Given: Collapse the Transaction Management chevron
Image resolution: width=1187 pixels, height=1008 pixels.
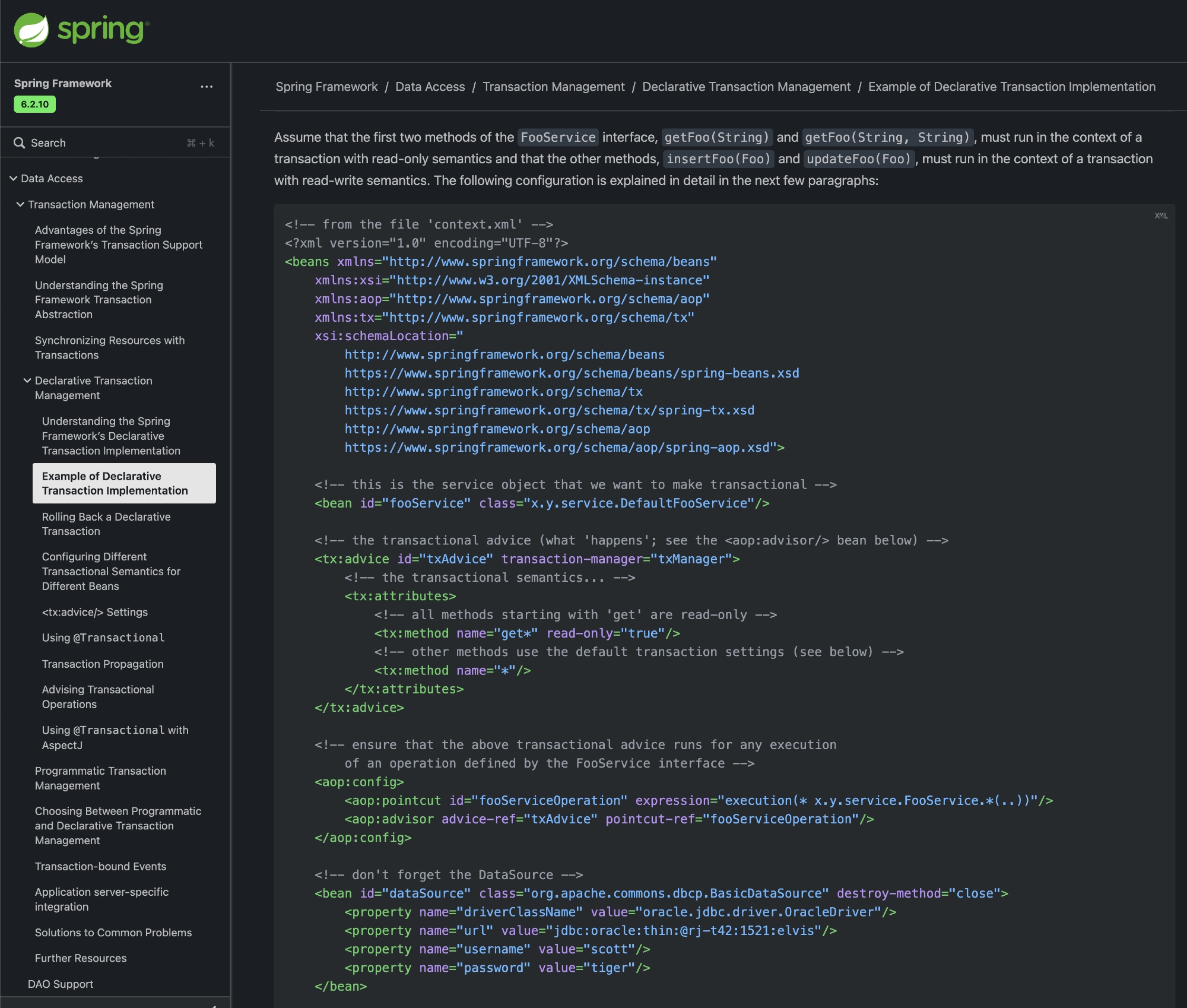Looking at the screenshot, I should tap(20, 204).
